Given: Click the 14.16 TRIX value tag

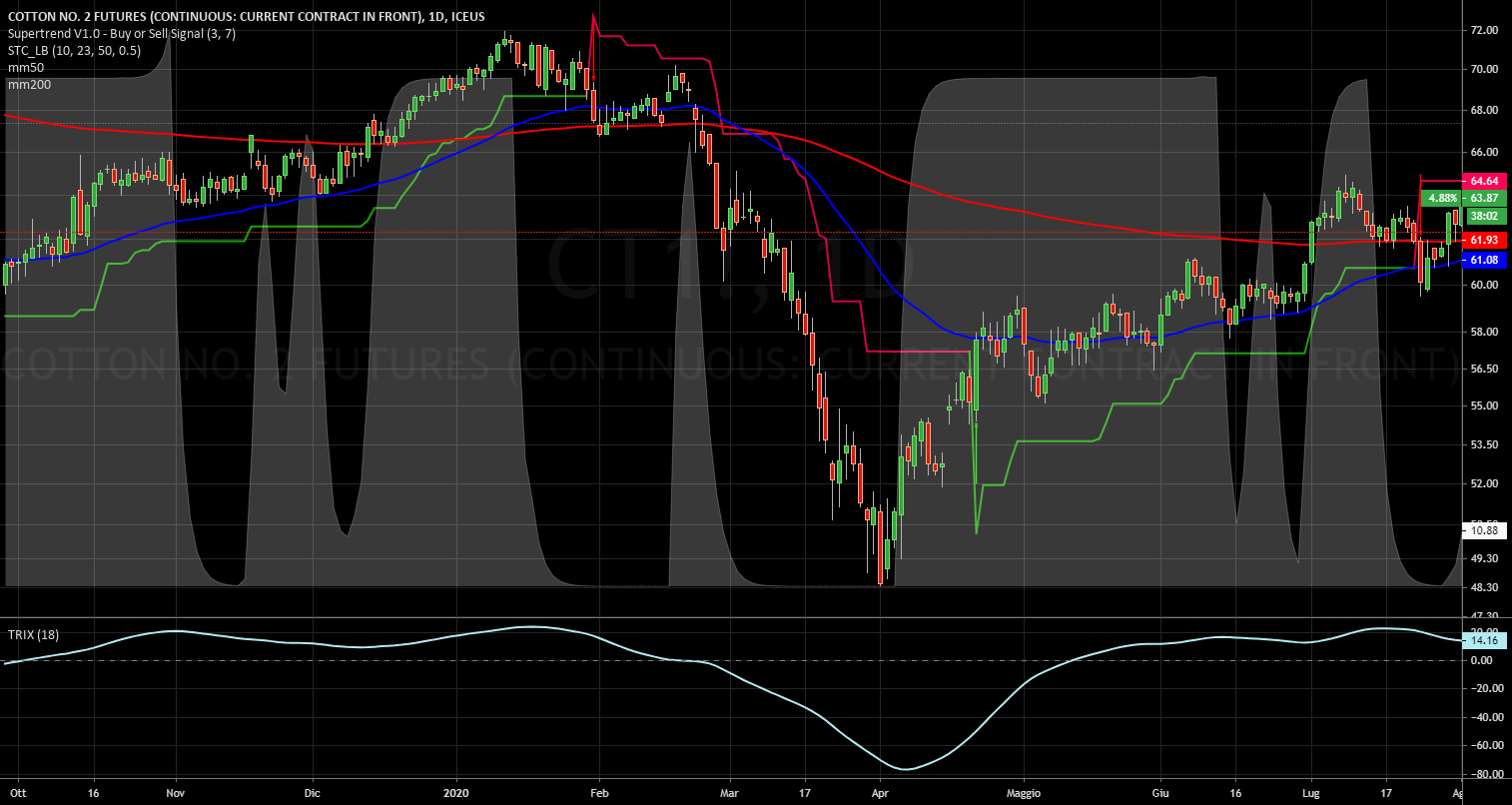Looking at the screenshot, I should click(x=1484, y=641).
